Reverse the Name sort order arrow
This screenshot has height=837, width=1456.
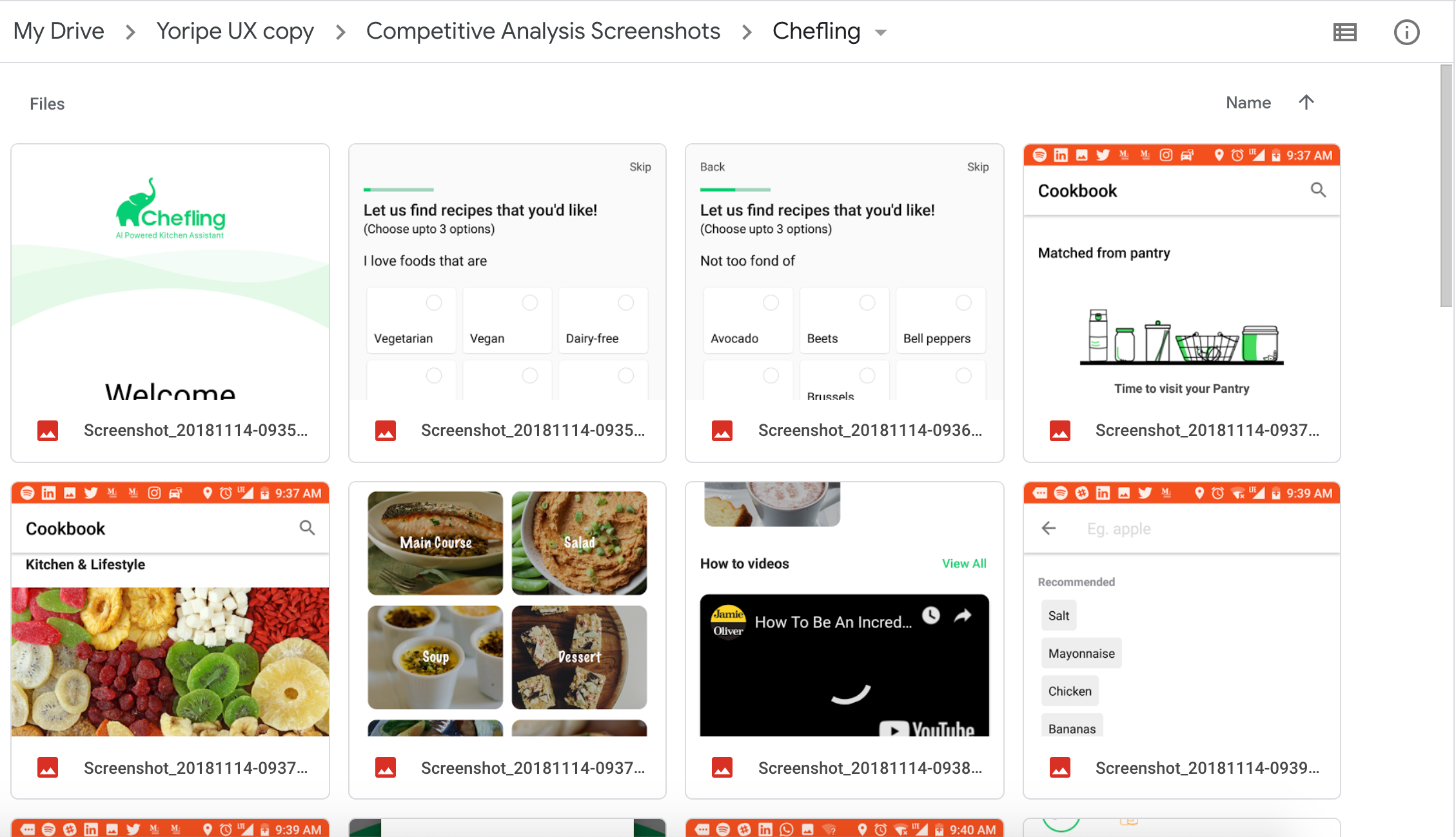click(1306, 102)
